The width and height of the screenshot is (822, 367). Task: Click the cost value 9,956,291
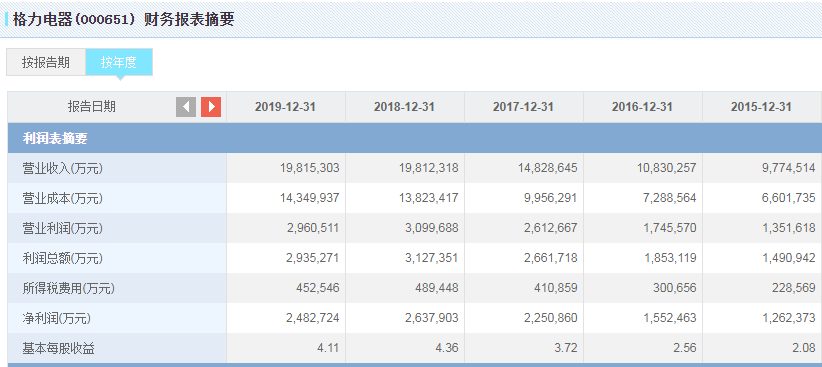pos(550,198)
